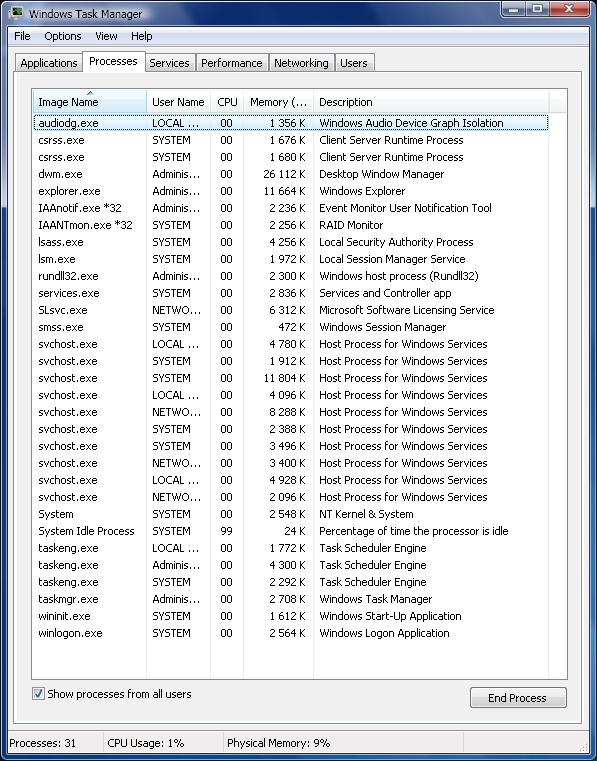
Task: Close the Task Manager window
Action: [x=569, y=9]
